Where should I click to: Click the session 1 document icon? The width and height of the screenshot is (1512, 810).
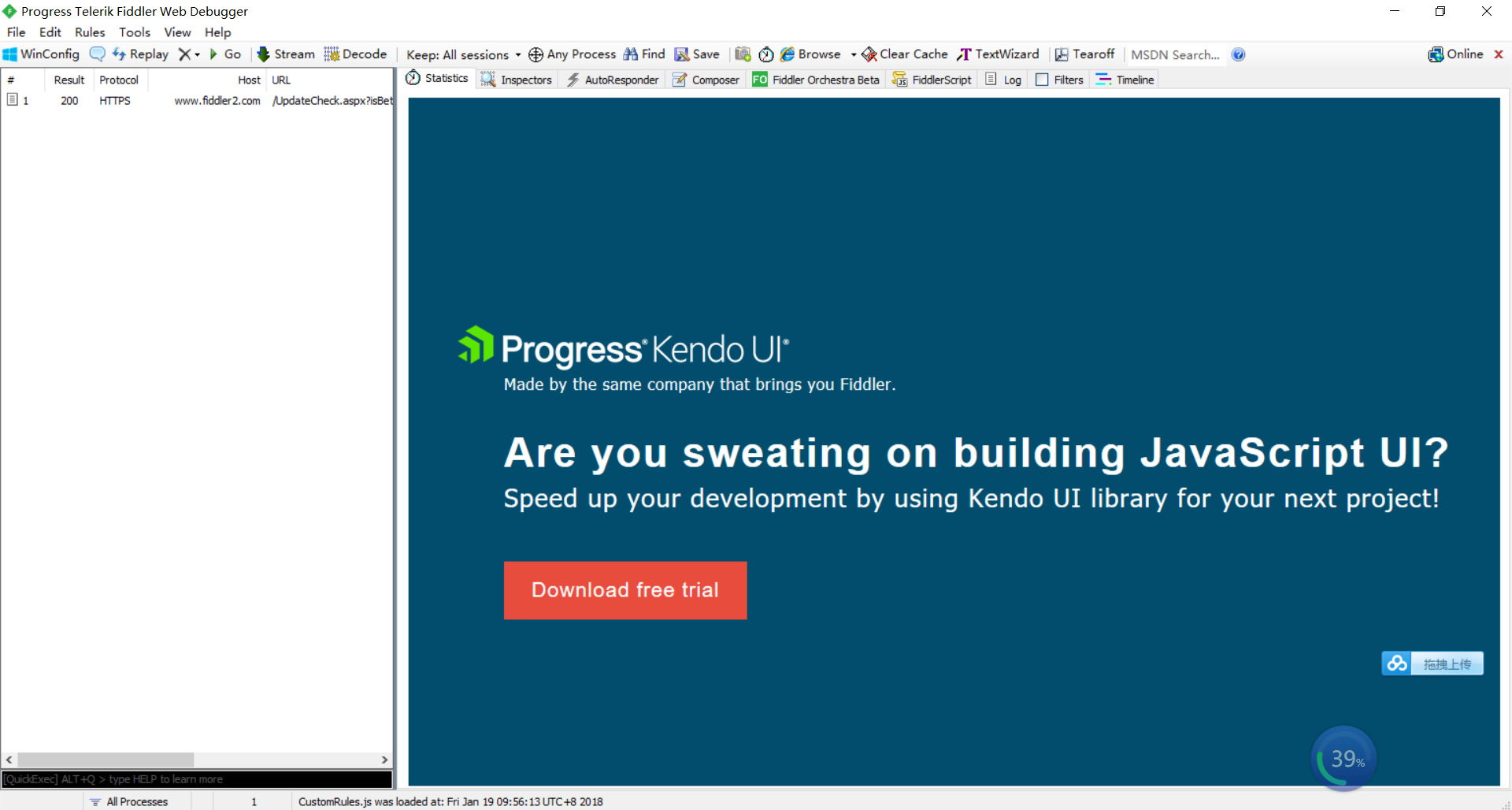[12, 100]
